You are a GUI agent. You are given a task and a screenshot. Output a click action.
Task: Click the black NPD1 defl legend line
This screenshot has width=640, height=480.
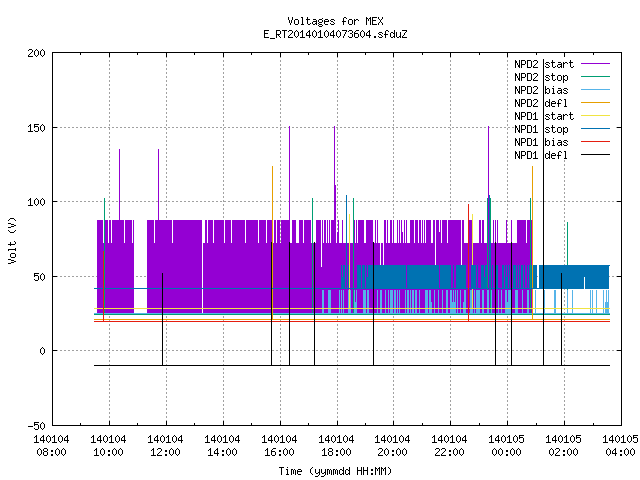pos(596,155)
